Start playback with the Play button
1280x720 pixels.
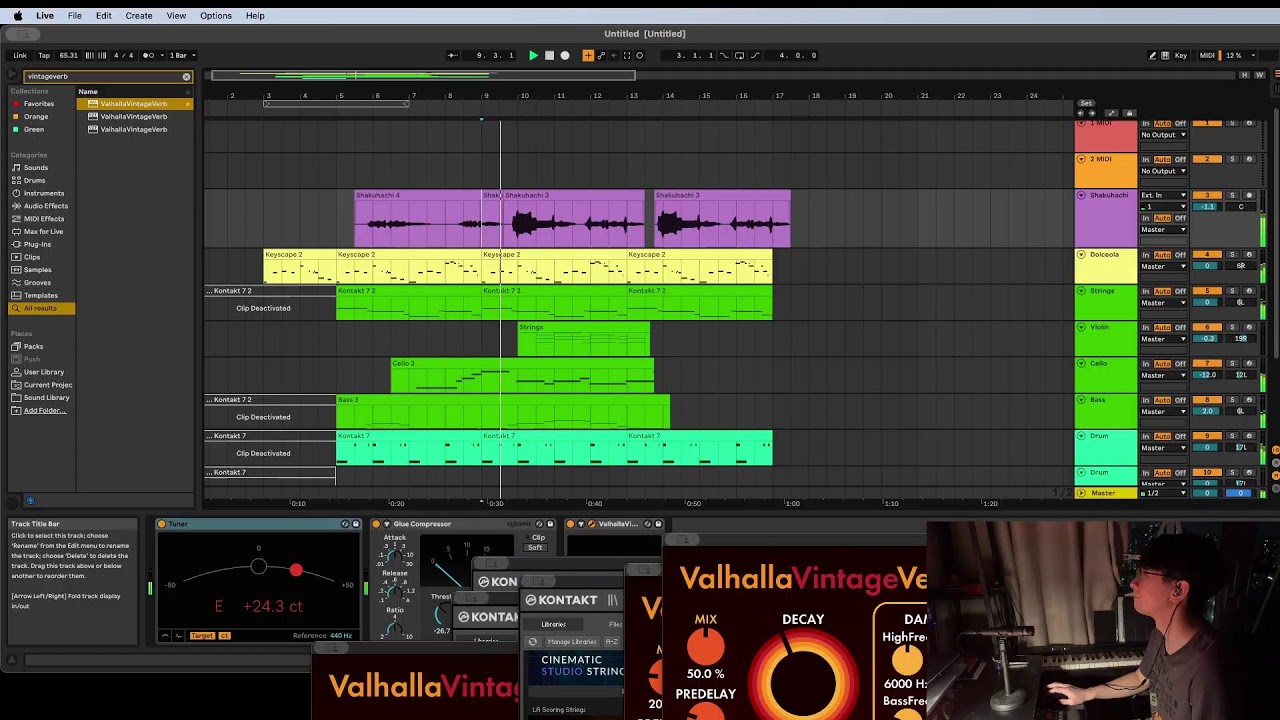(533, 55)
